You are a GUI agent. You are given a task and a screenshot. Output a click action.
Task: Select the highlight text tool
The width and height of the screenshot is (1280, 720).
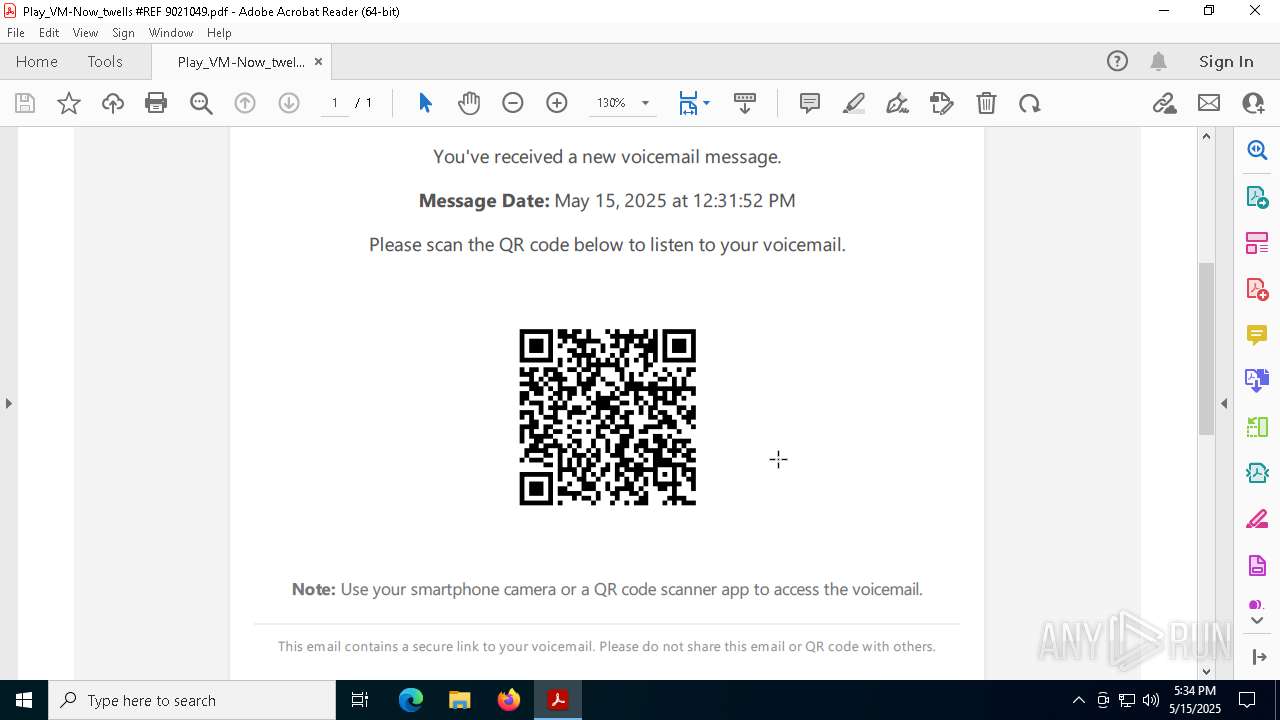(854, 103)
